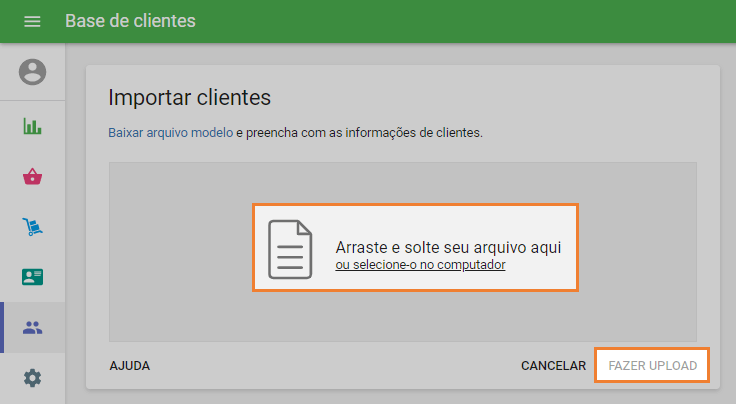This screenshot has height=404, width=736.
Task: Click the document file icon in drop zone
Action: coord(290,249)
